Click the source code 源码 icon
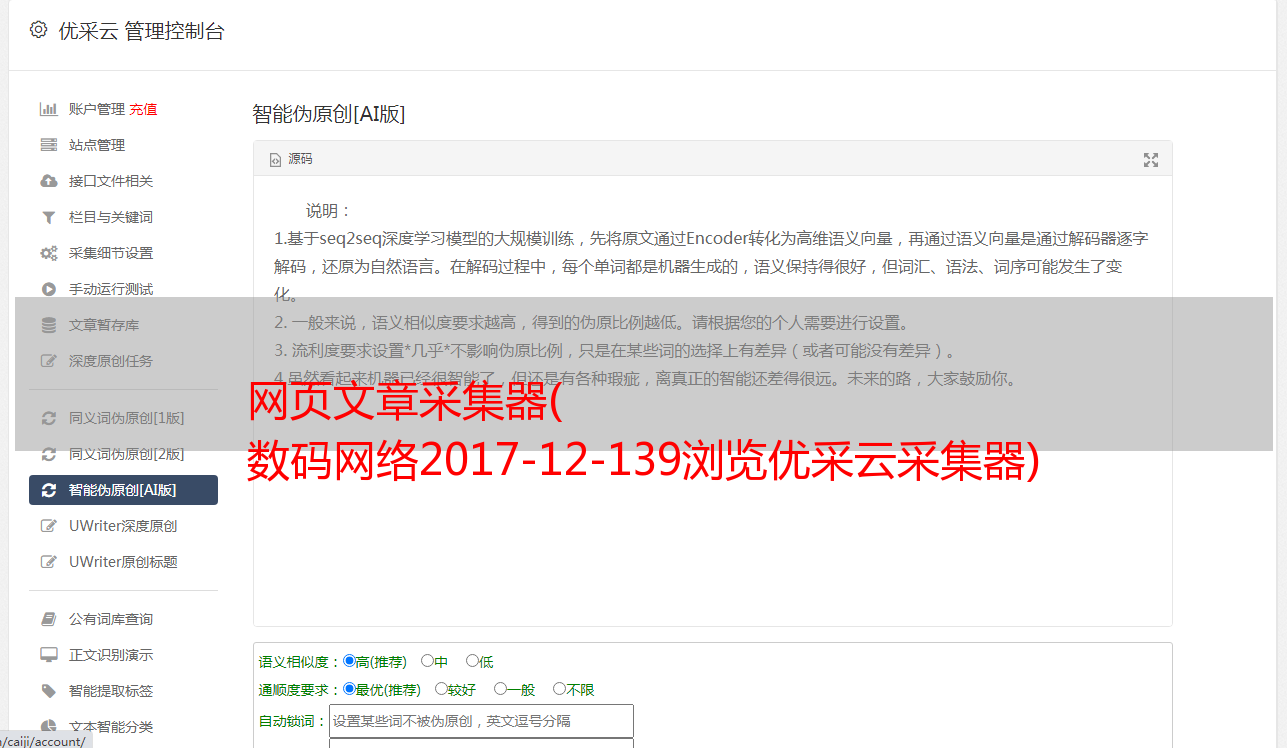1287x748 pixels. (276, 160)
